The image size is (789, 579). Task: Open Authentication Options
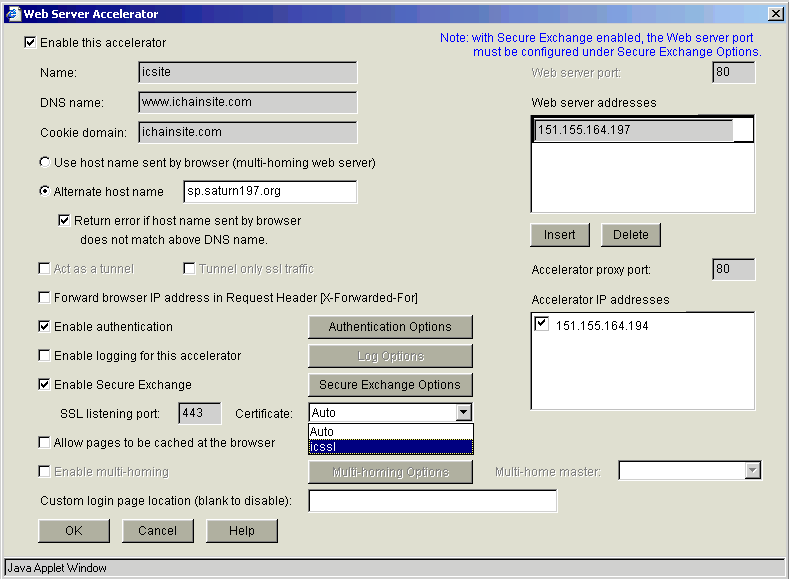390,326
